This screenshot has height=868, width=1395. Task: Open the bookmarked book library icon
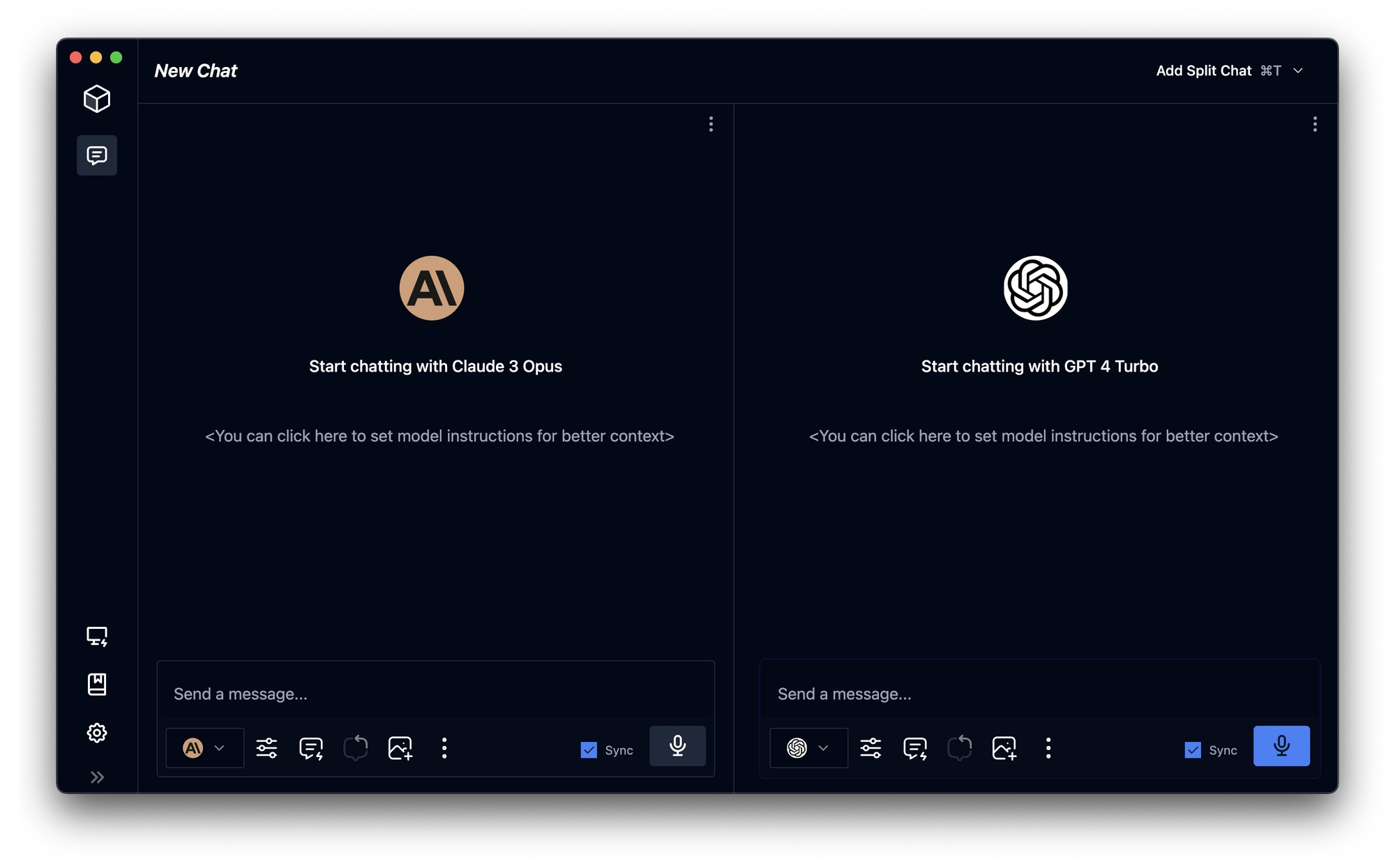[x=97, y=684]
